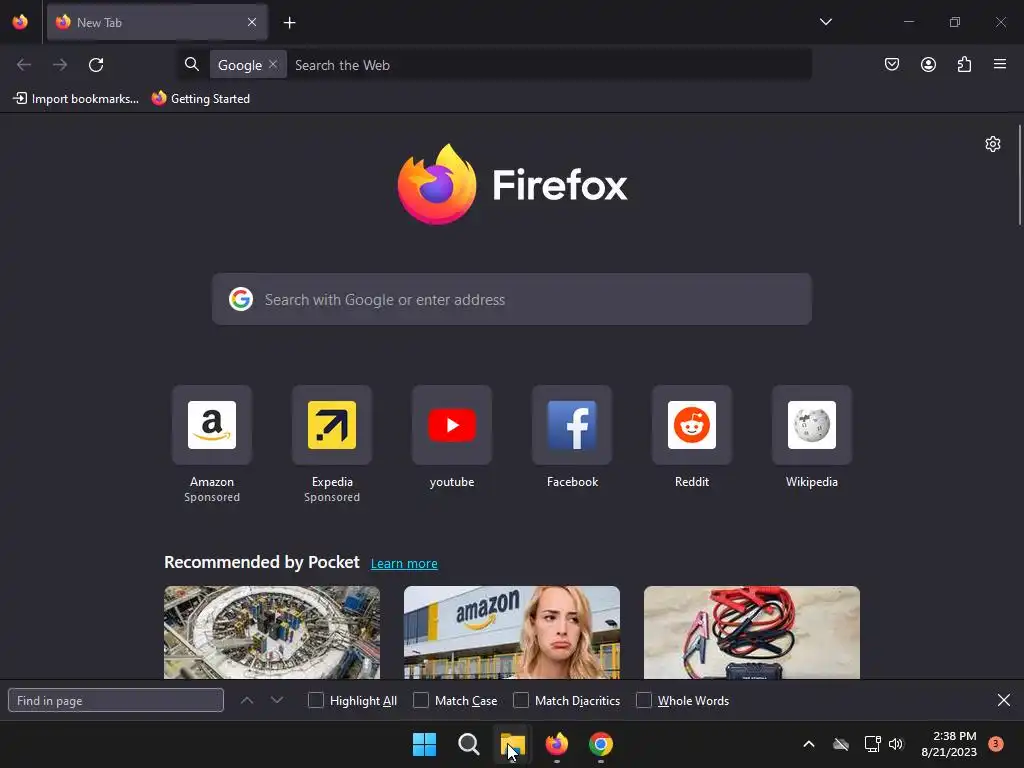
Task: Open the list all tabs dropdown
Action: (825, 22)
